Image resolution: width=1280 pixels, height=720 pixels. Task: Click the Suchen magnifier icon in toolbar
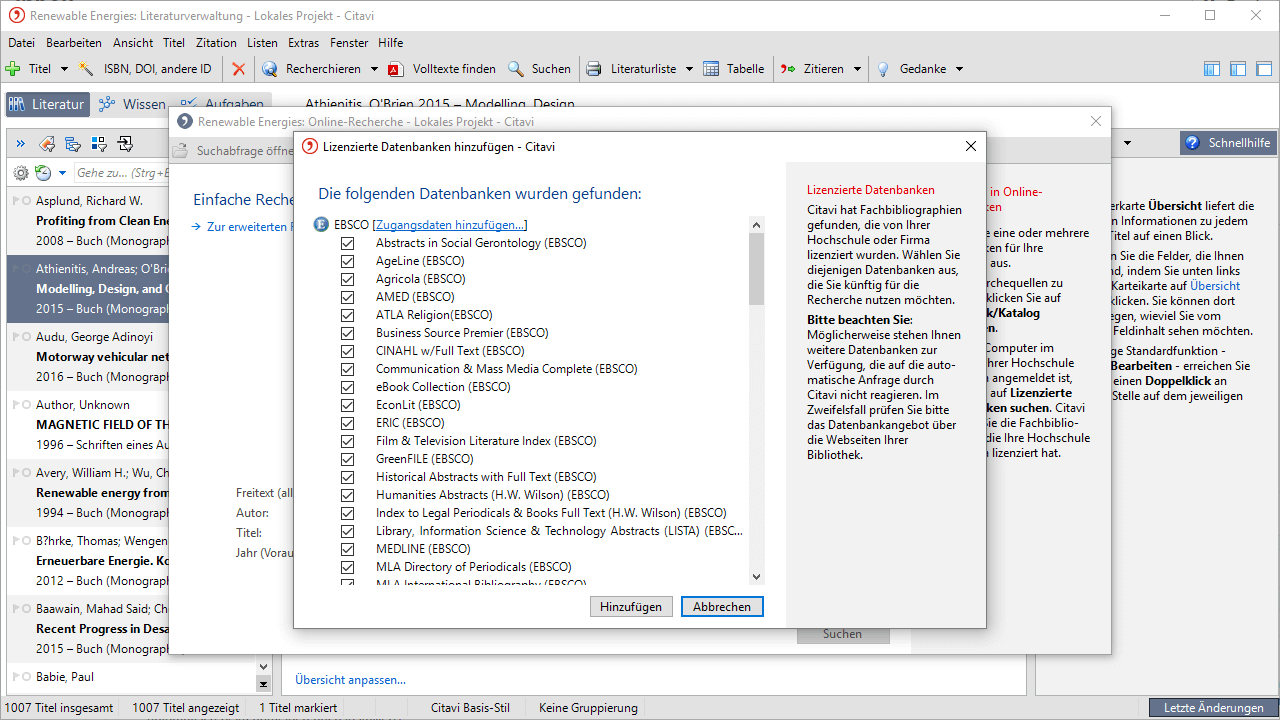click(x=515, y=69)
